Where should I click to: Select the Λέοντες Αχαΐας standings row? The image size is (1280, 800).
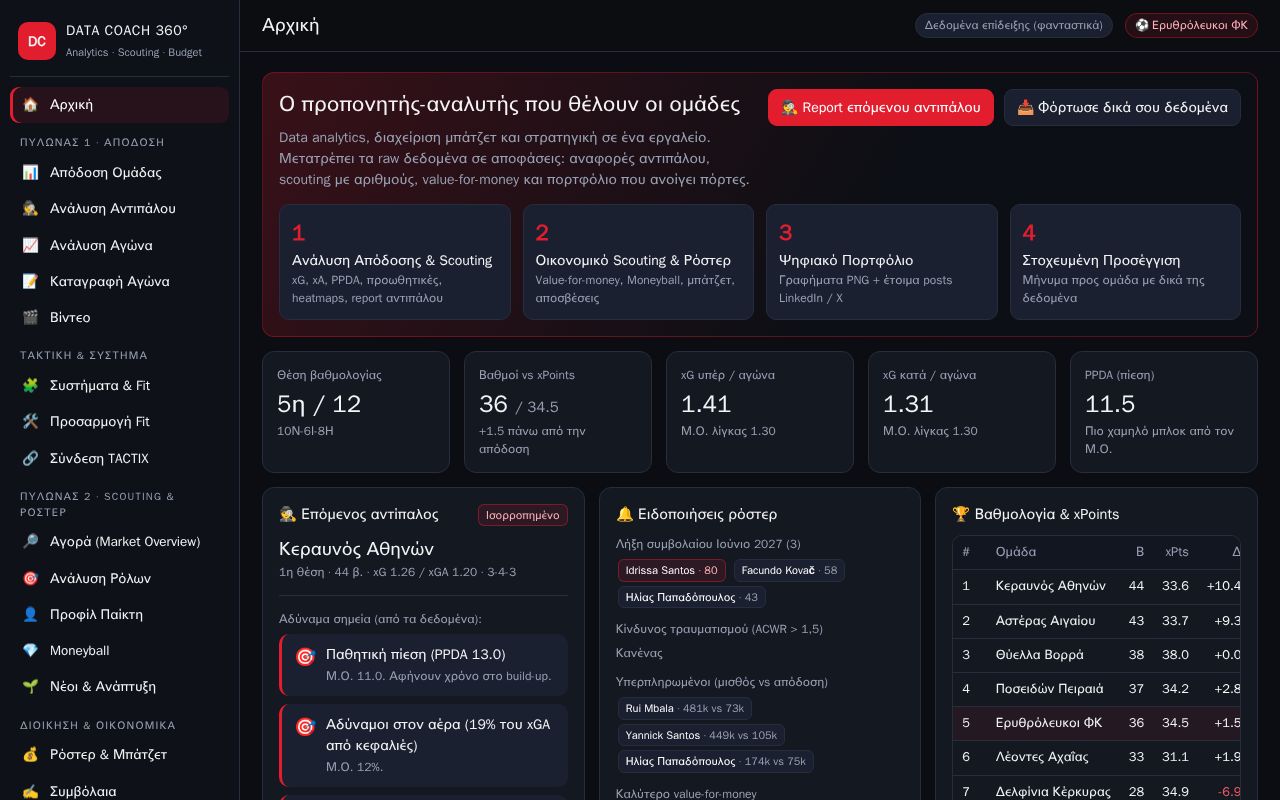(x=1096, y=756)
